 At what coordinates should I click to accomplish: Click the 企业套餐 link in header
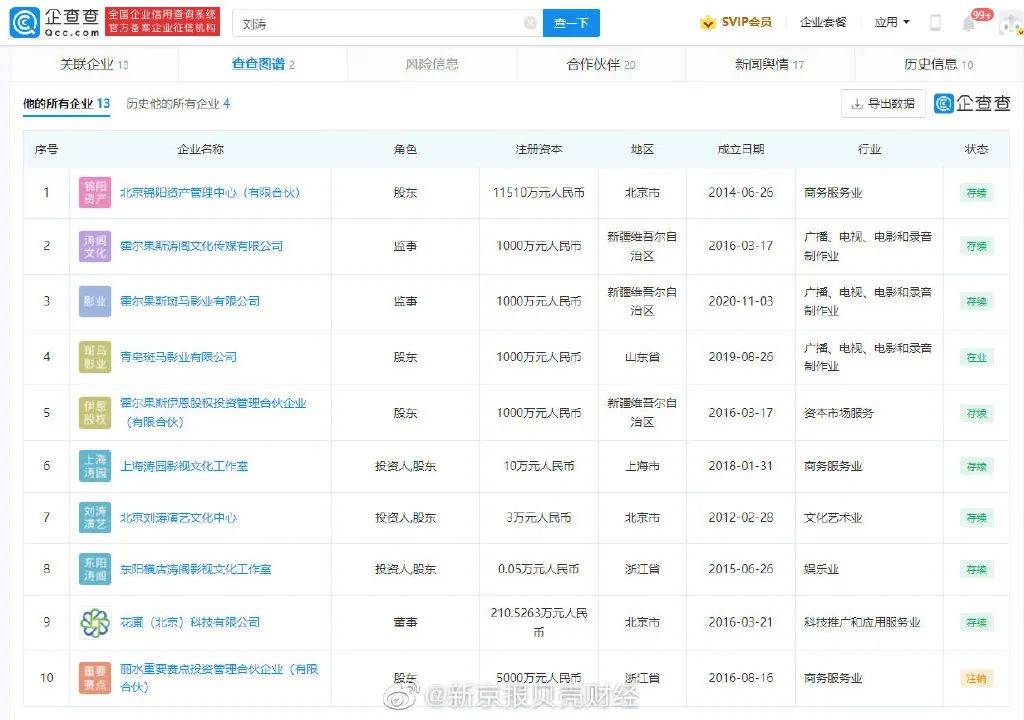(x=822, y=22)
